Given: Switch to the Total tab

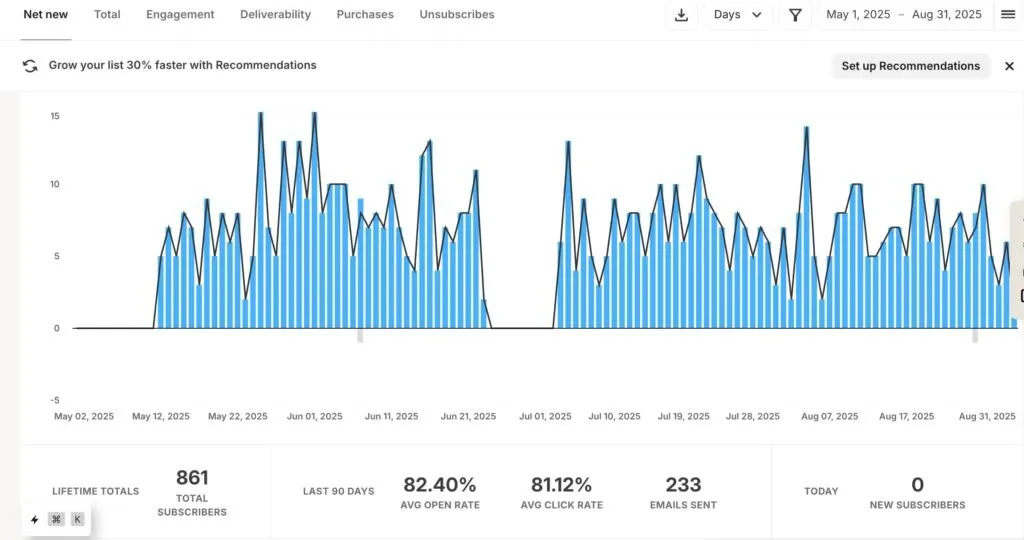Looking at the screenshot, I should (x=107, y=15).
